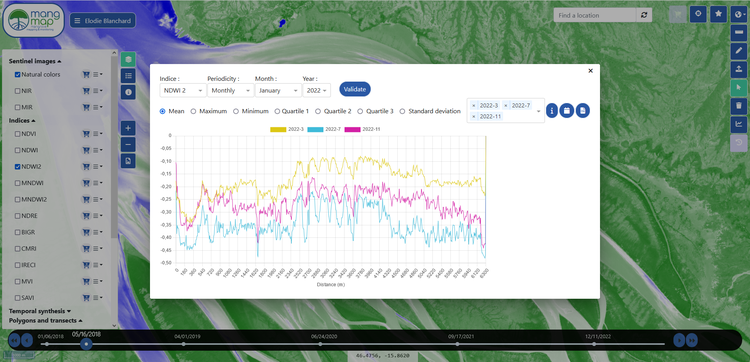The height and width of the screenshot is (362, 750).
Task: Uncheck the NDWI2 index layer
Action: point(17,166)
